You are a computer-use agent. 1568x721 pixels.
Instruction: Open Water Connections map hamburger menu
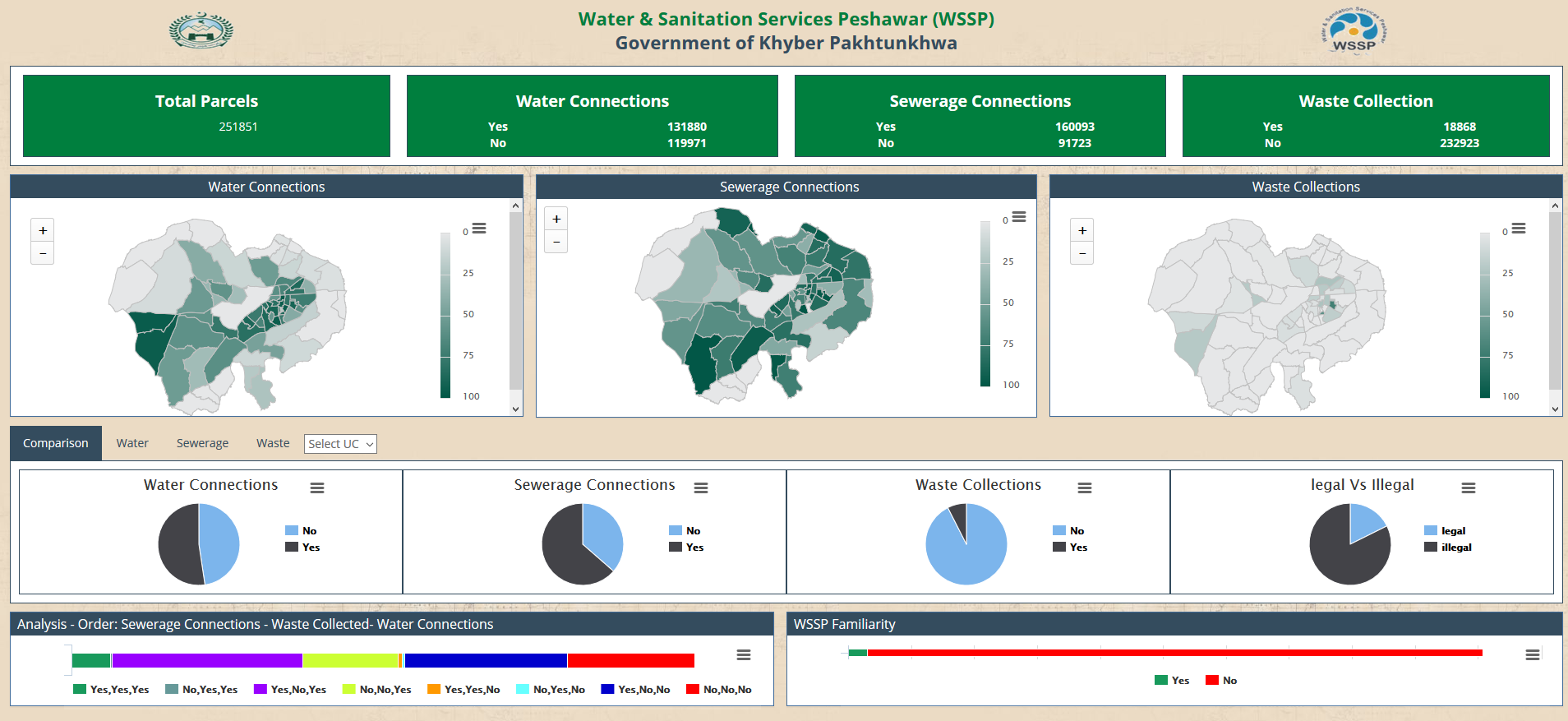coord(479,229)
